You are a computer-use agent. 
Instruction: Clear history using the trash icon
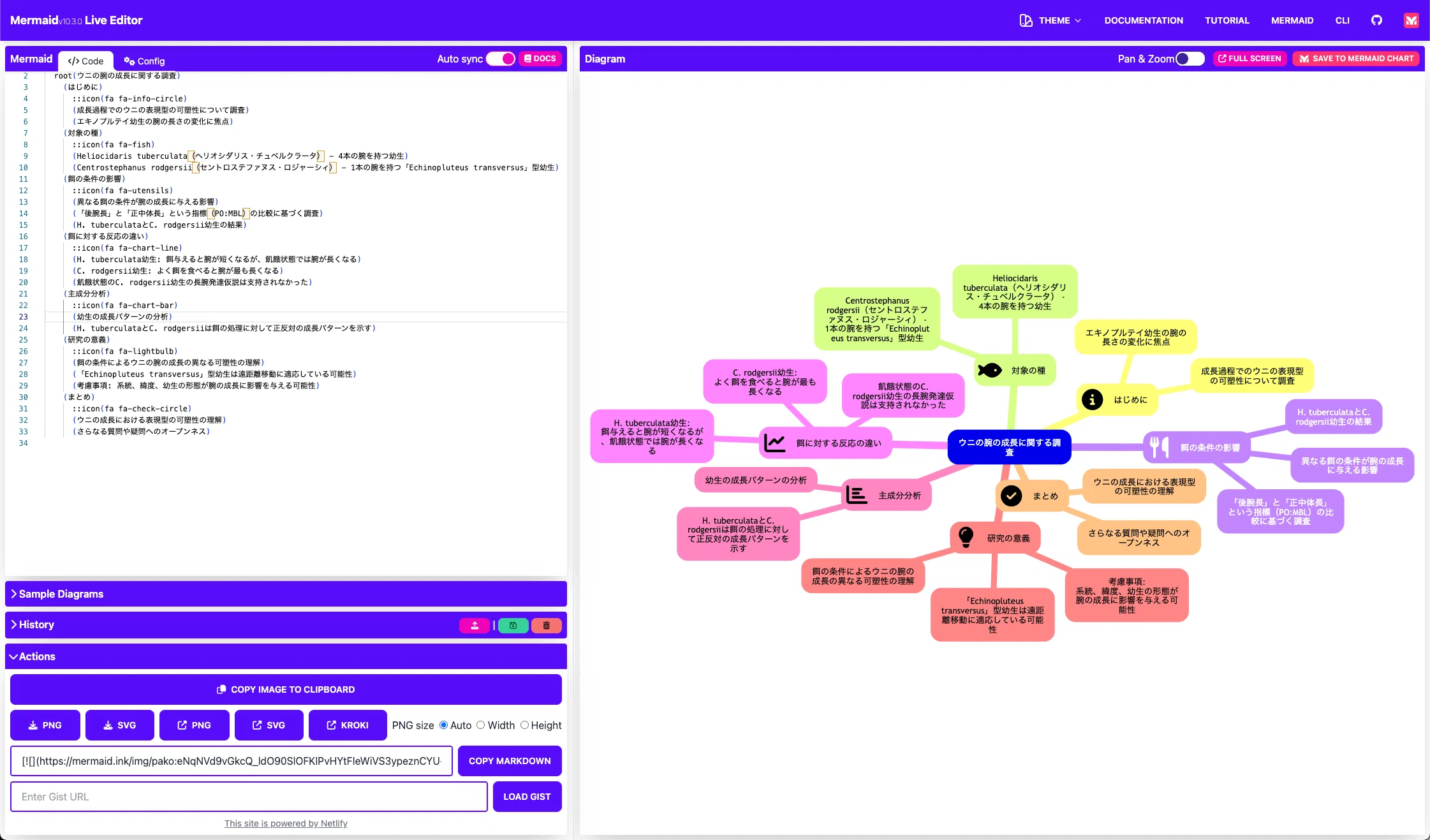[547, 626]
